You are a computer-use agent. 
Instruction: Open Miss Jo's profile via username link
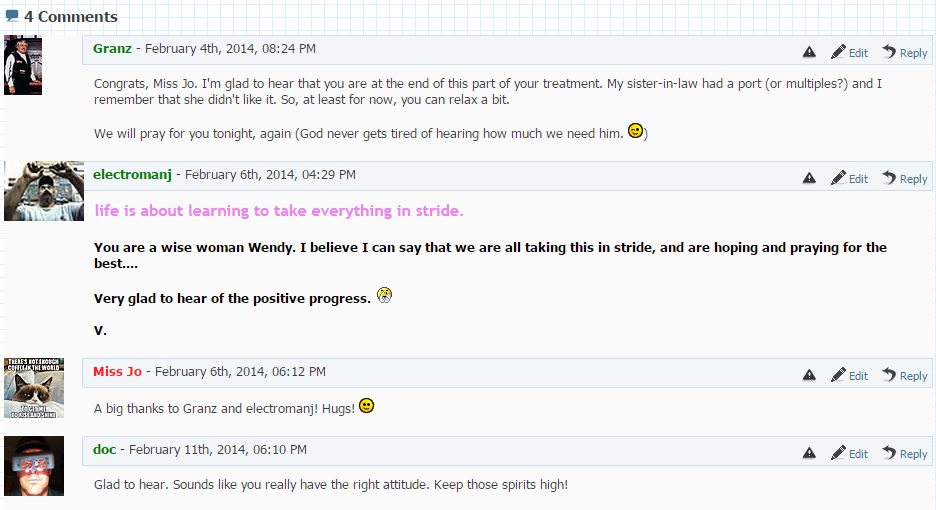(x=118, y=371)
